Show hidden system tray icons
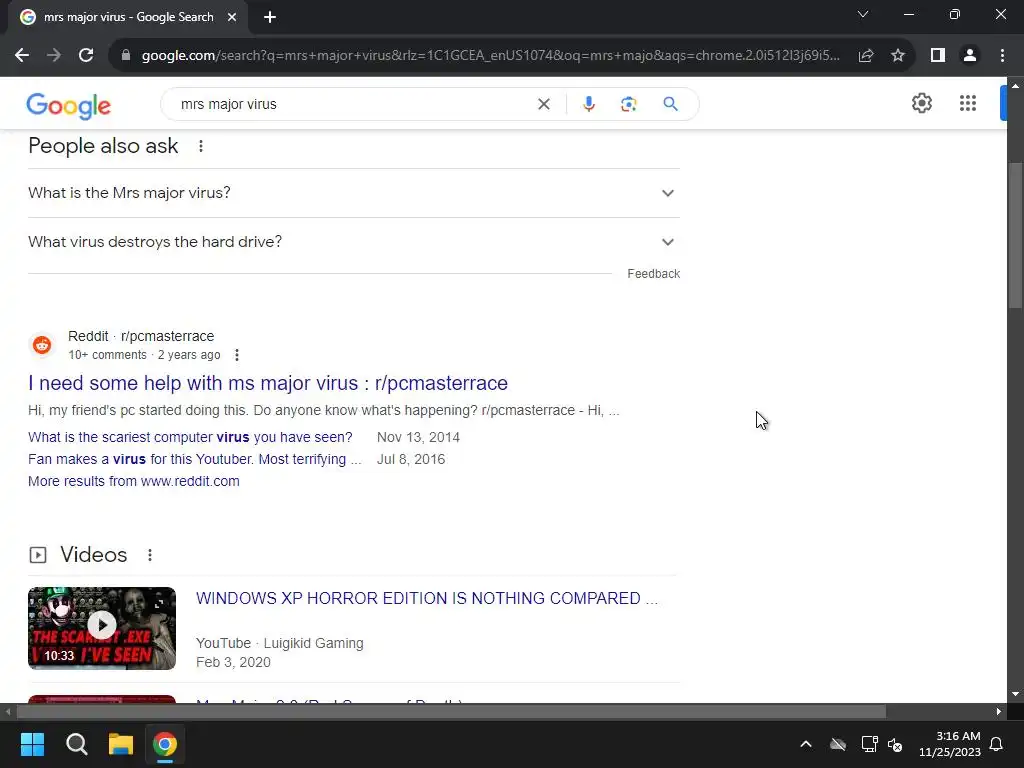The image size is (1024, 768). click(806, 744)
